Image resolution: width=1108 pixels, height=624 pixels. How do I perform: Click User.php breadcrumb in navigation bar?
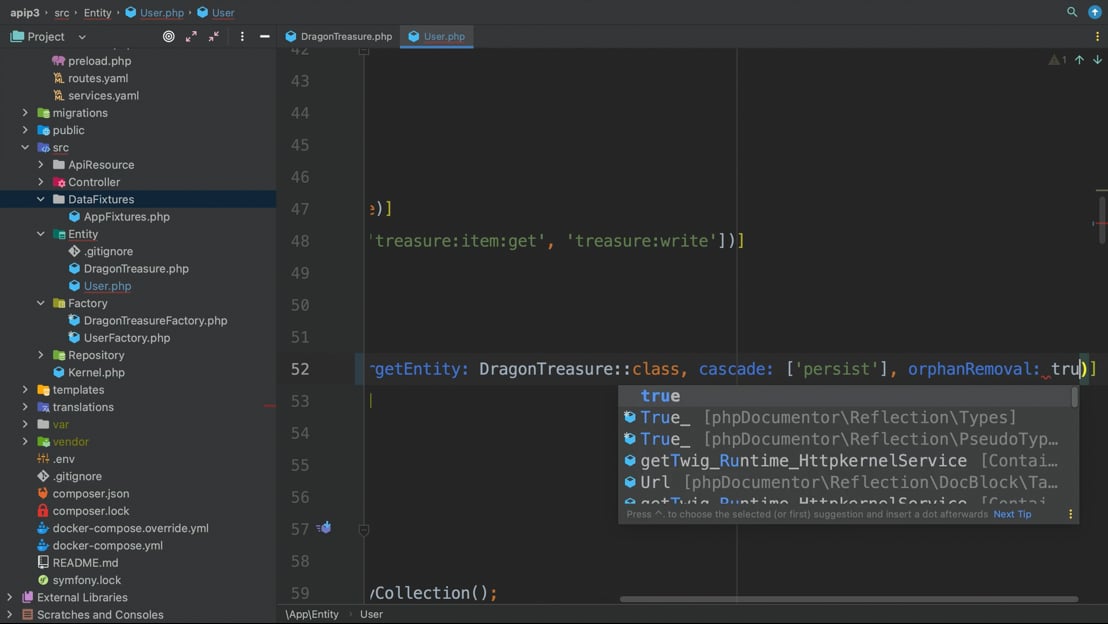coord(155,13)
